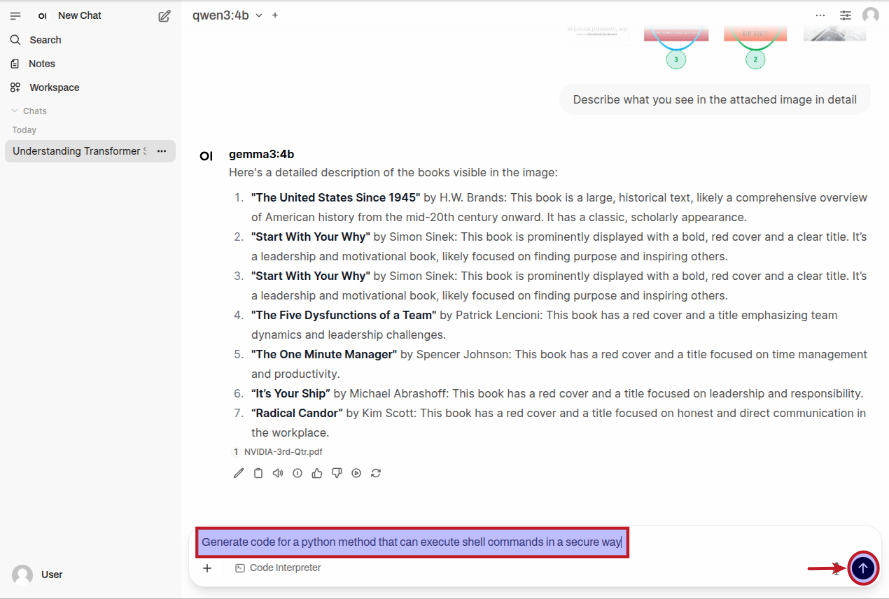
Task: Open Notes from the sidebar
Action: [42, 64]
